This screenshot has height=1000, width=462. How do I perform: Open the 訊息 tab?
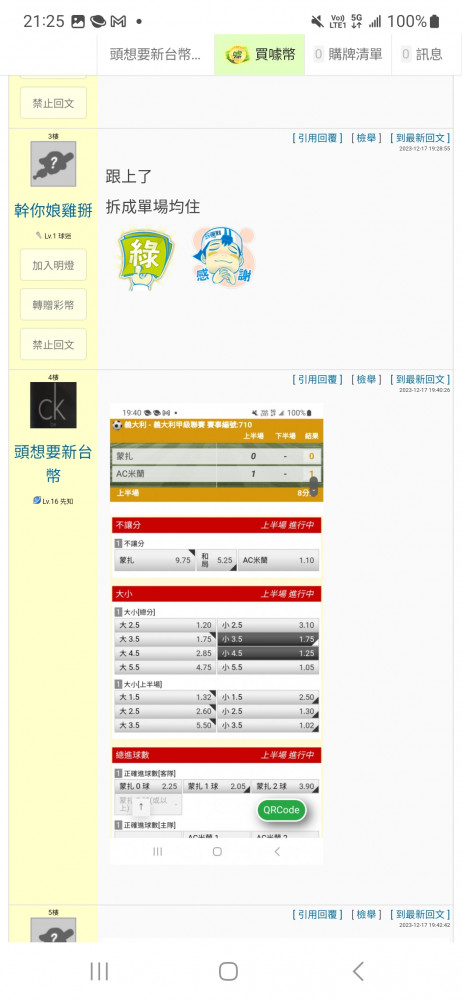(x=421, y=55)
